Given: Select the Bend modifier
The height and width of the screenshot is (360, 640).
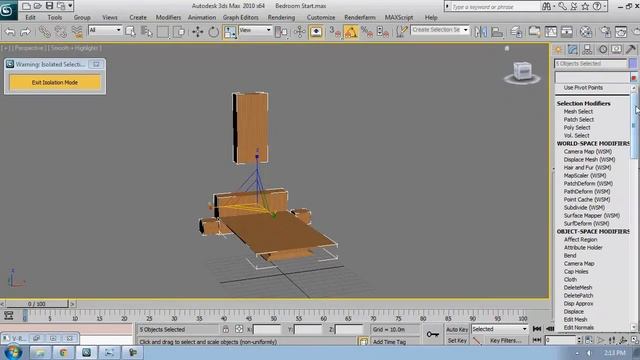Looking at the screenshot, I should tap(570, 256).
